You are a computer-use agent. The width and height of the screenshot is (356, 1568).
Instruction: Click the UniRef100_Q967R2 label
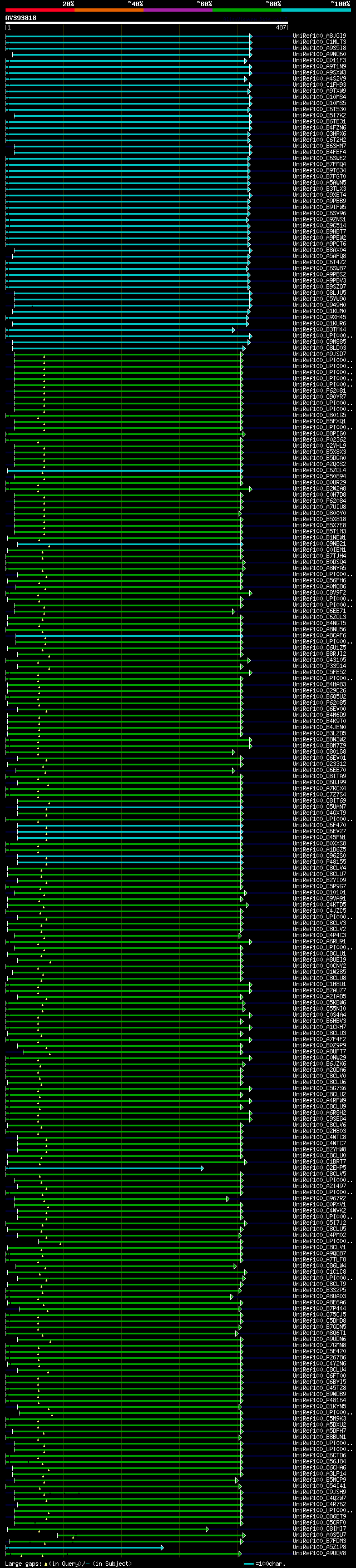[319, 1199]
